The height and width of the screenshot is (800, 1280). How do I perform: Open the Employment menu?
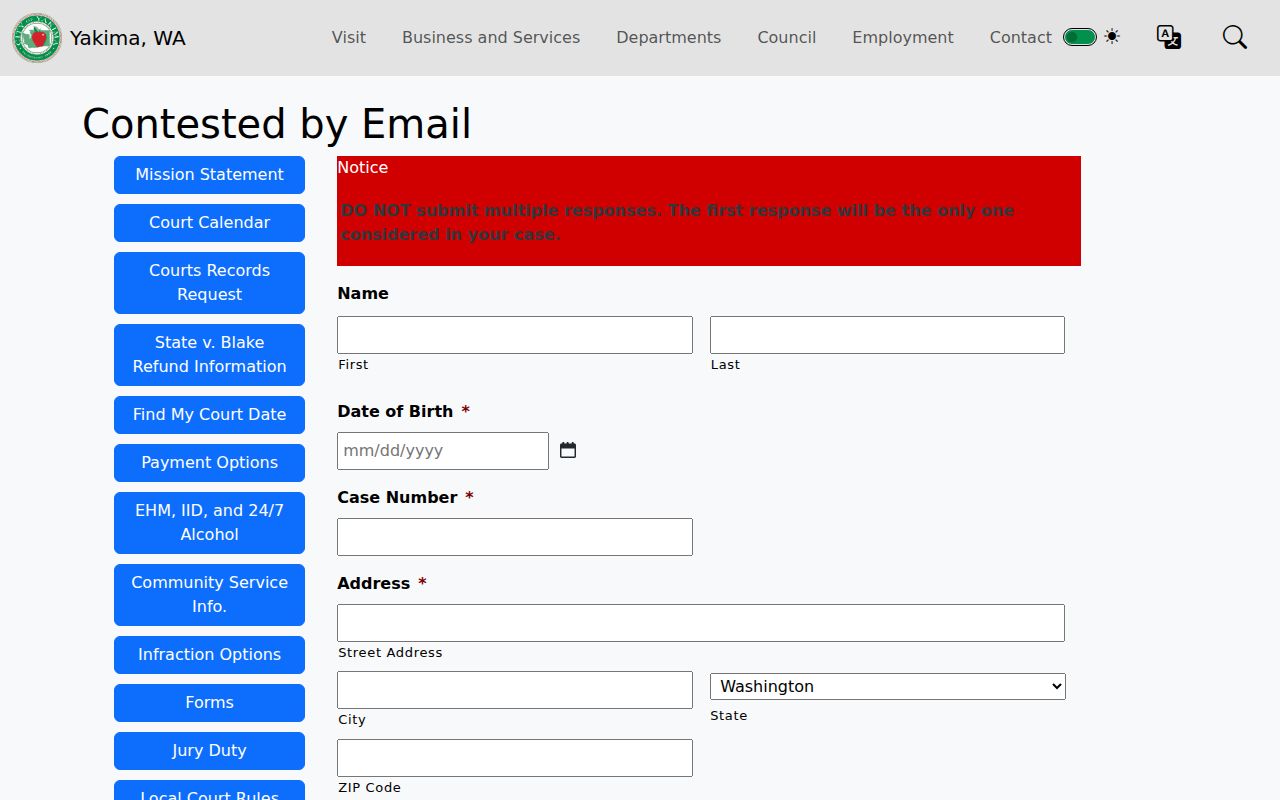coord(903,37)
